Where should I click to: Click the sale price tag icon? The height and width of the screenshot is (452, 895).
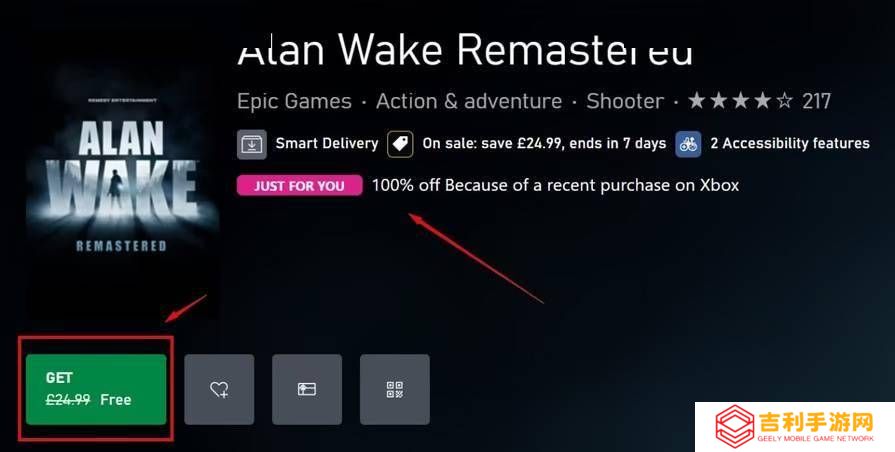[401, 144]
